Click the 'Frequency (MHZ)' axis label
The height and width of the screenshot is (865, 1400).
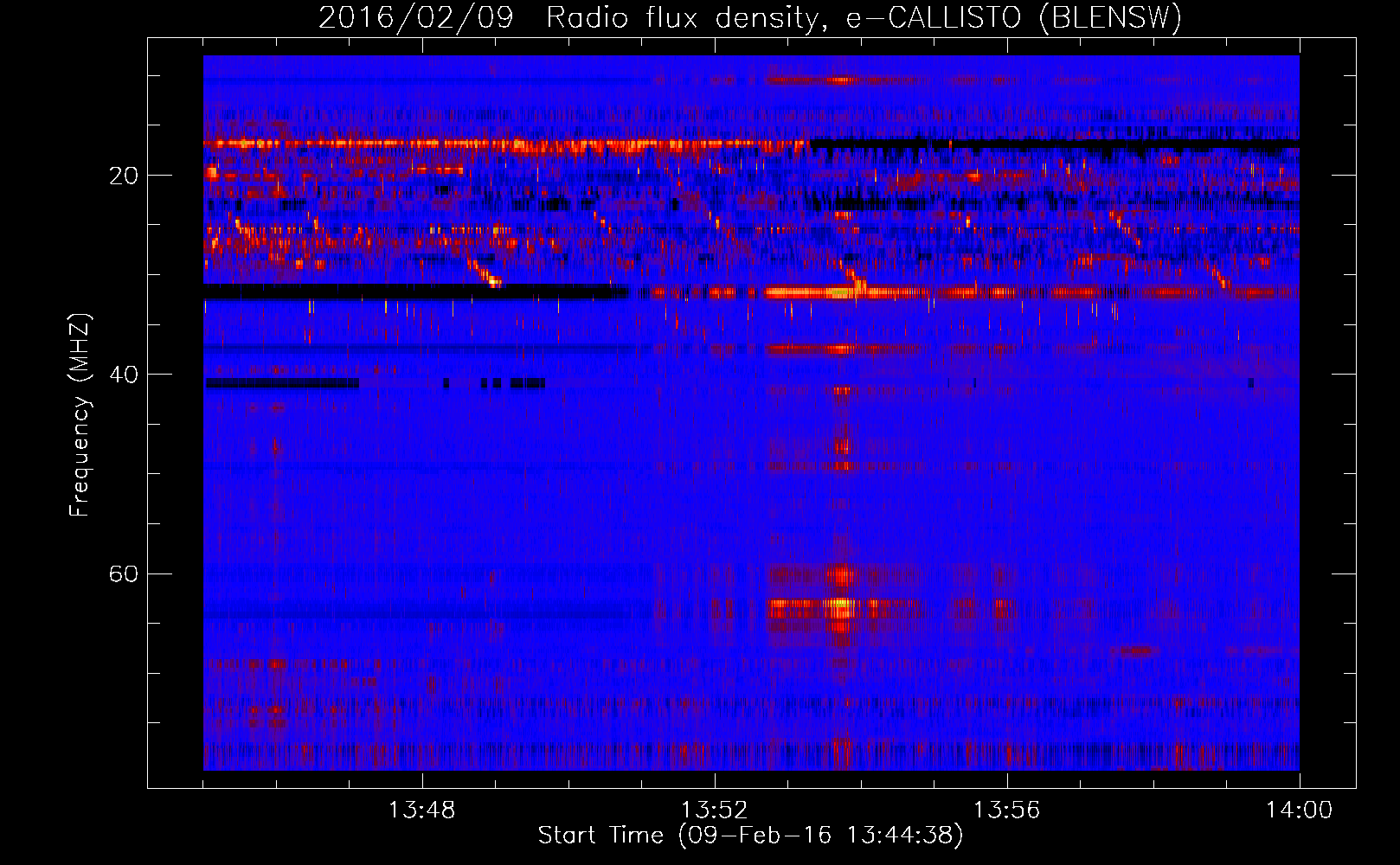[80, 415]
